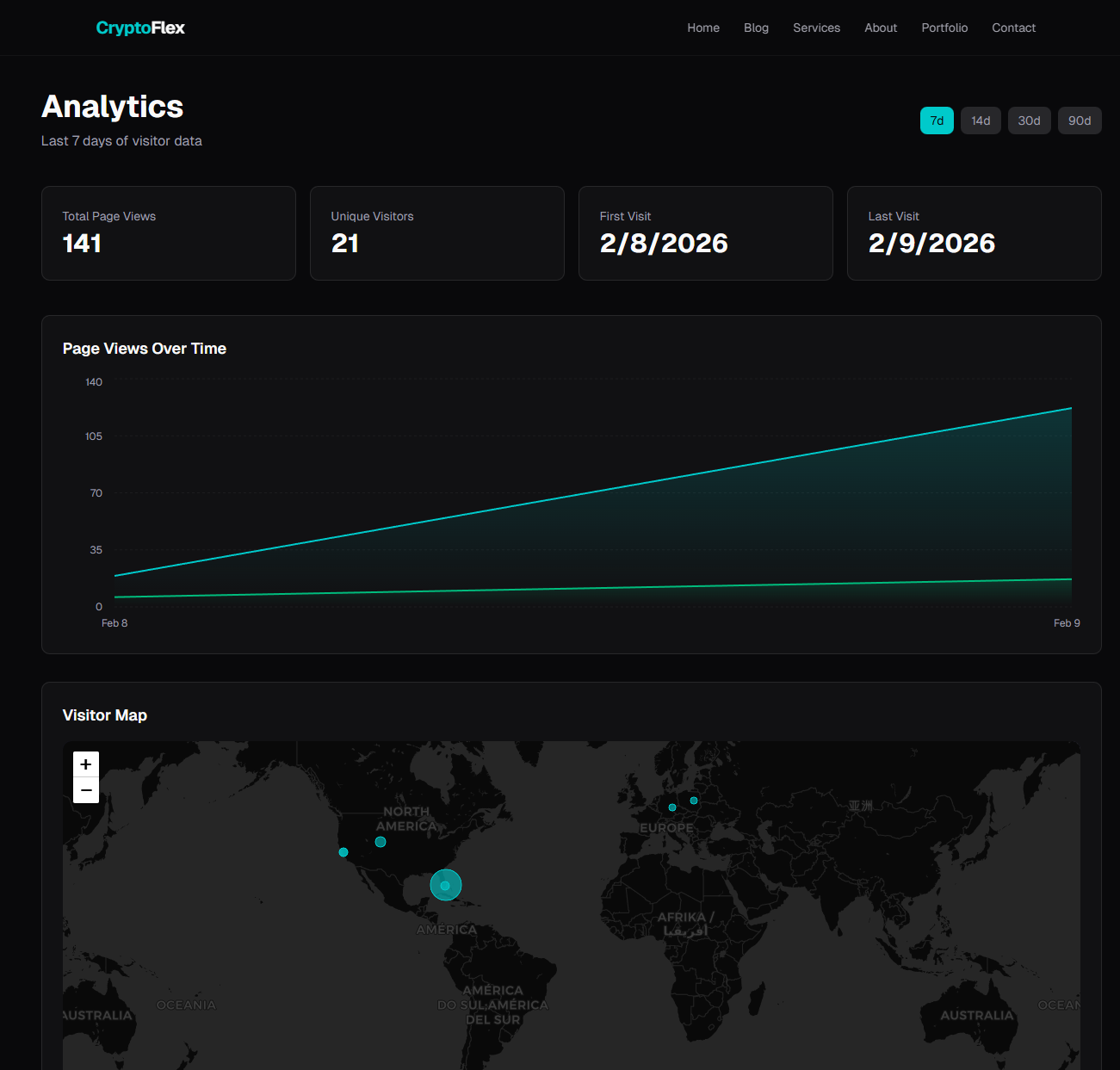Zoom in on the visitor map

86,764
